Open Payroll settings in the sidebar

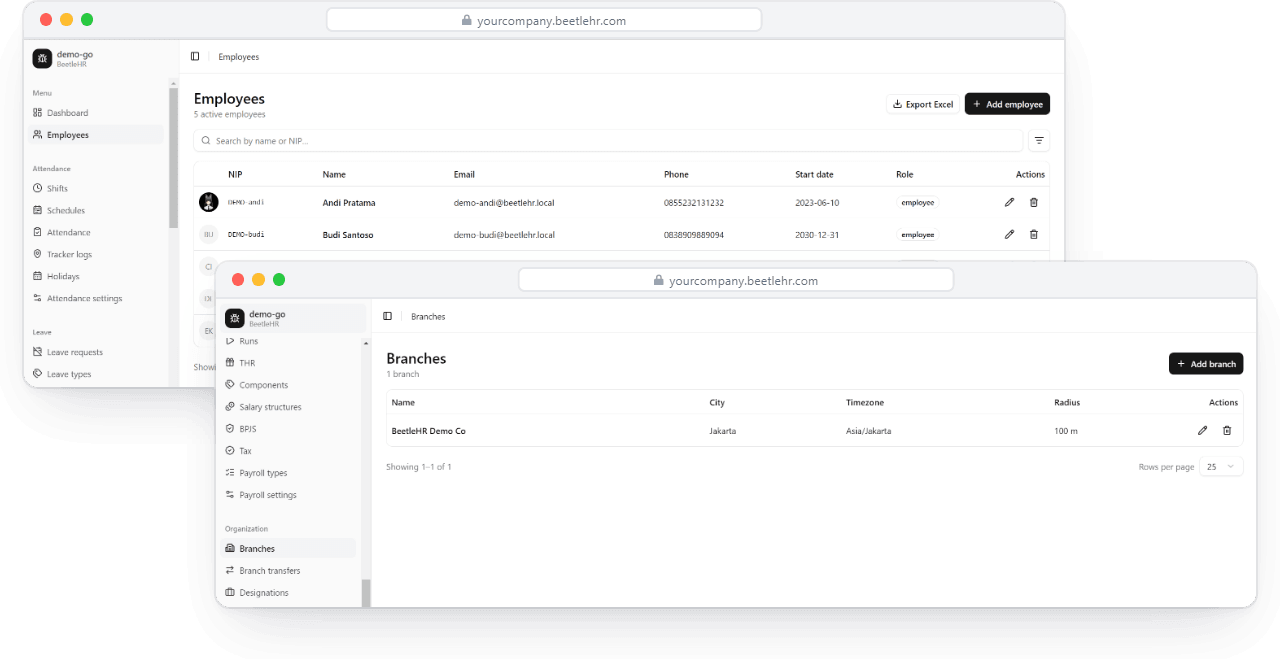point(289,495)
